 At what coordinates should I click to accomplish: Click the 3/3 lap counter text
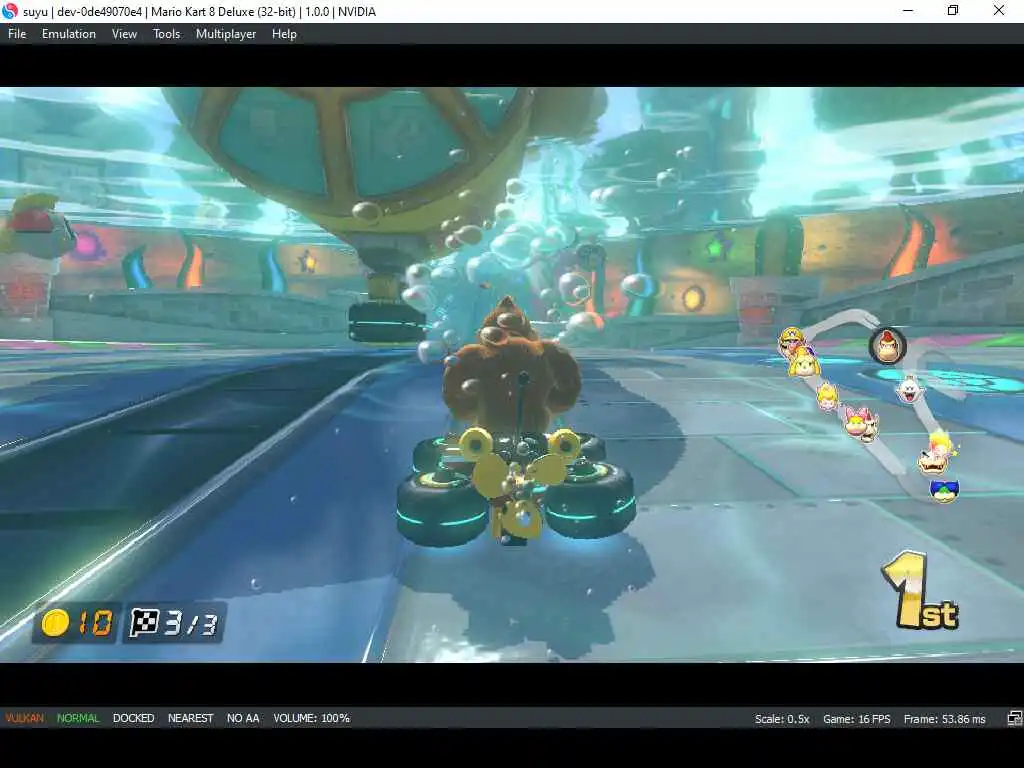(190, 624)
